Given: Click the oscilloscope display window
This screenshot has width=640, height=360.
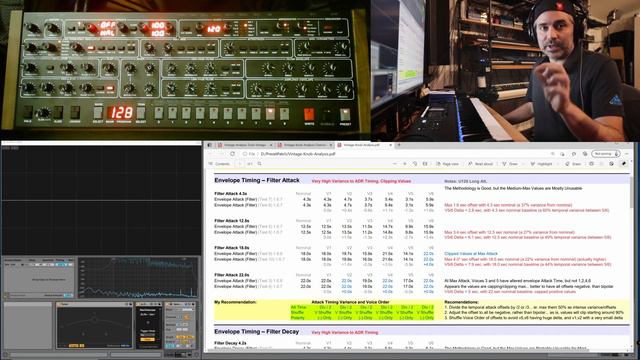Looking at the screenshot, I should [101, 200].
